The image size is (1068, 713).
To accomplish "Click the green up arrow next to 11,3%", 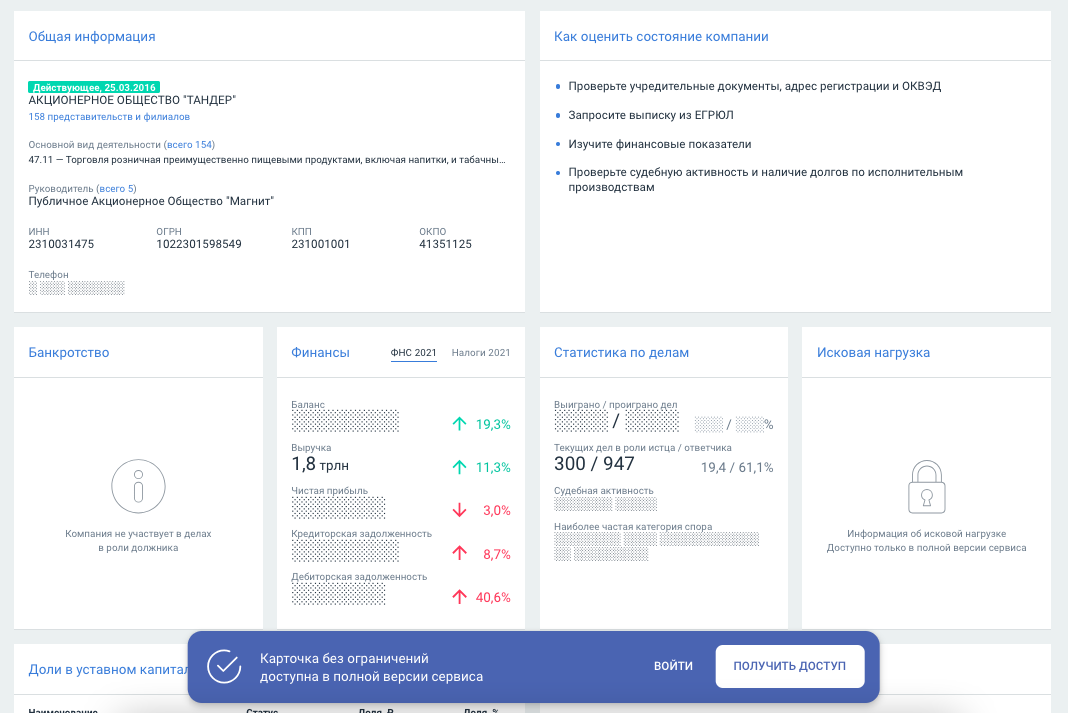I will (x=460, y=466).
